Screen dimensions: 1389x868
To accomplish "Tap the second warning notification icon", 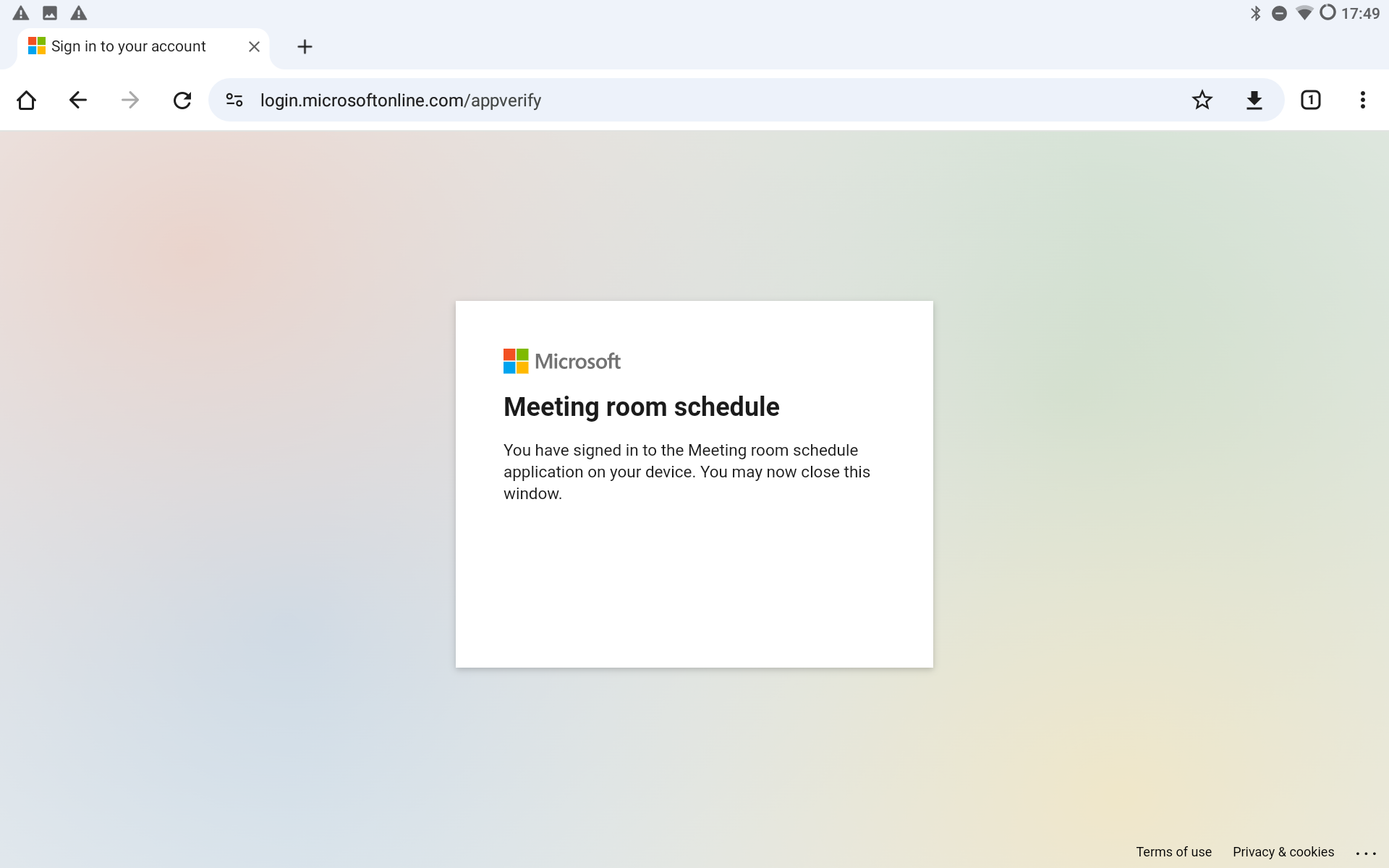I will coord(78,13).
